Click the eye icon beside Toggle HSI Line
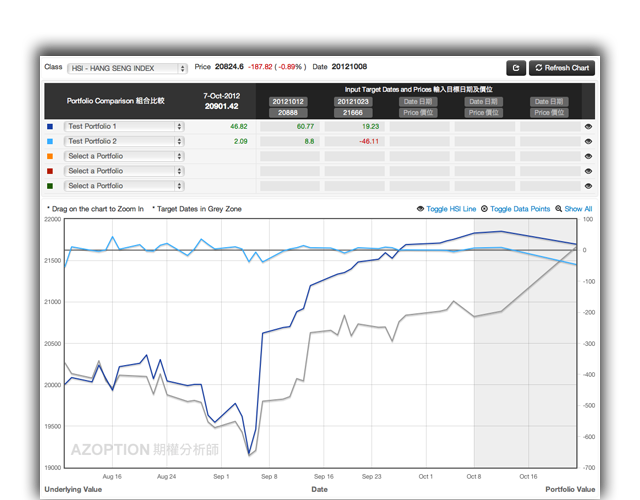This screenshot has width=640, height=500. [420, 209]
